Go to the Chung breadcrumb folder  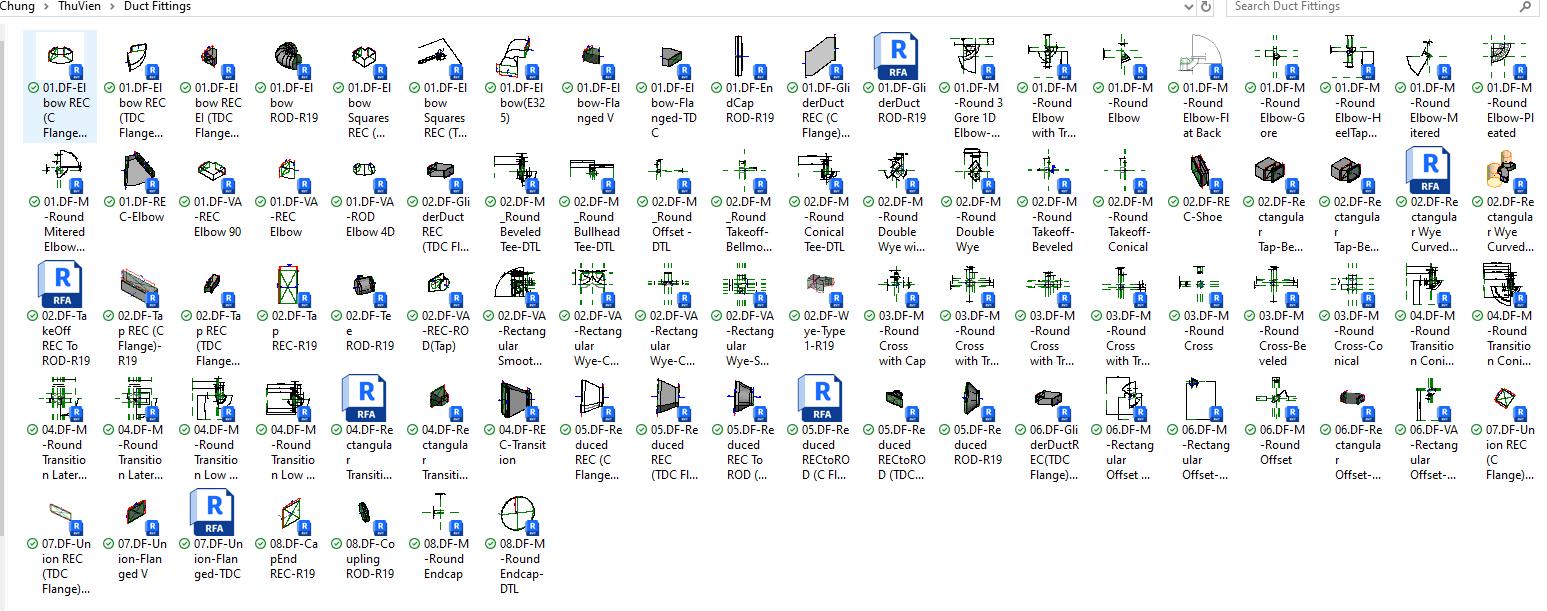[17, 7]
